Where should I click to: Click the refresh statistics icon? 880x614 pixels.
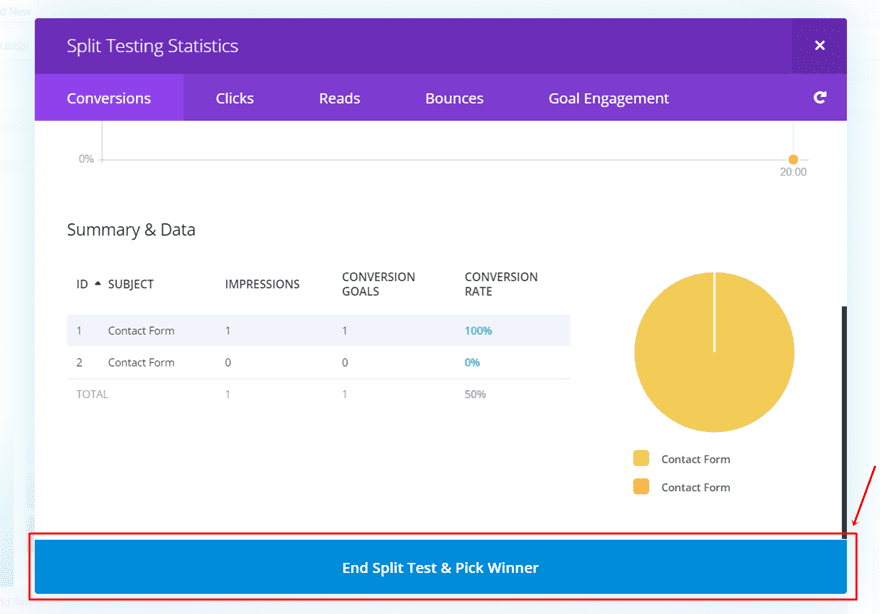click(x=819, y=98)
